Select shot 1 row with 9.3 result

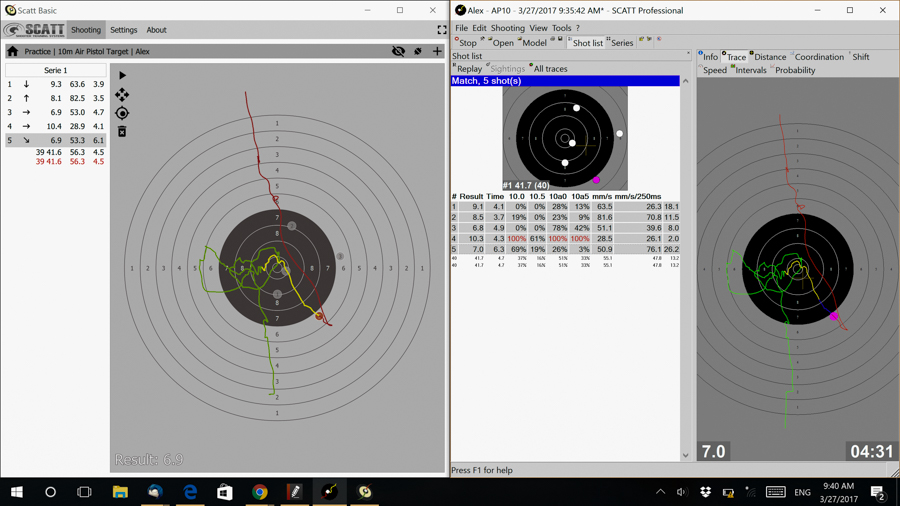[x=56, y=84]
